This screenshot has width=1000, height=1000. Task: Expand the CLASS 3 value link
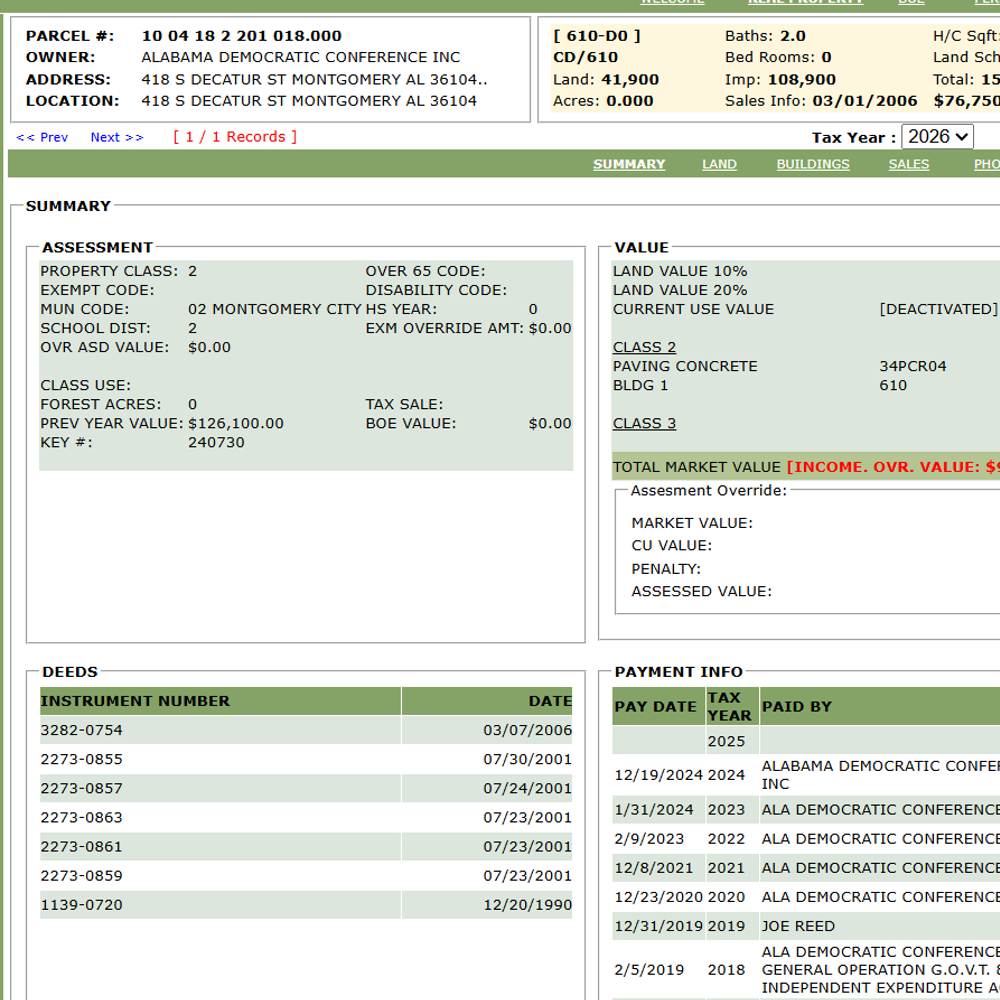coord(644,423)
